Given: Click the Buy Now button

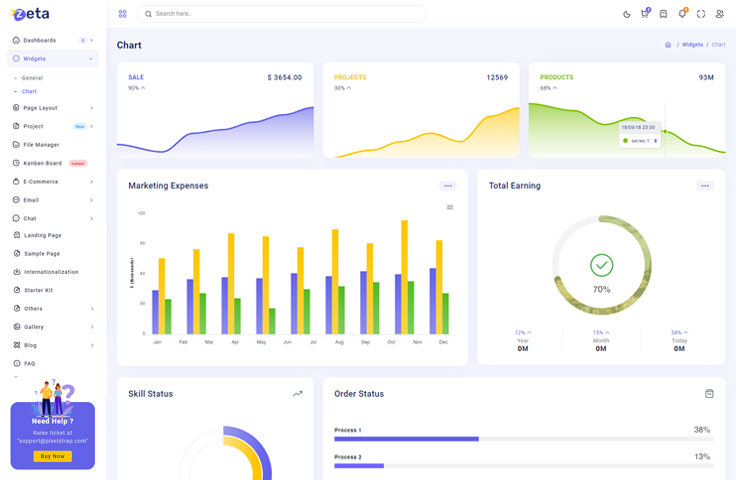Looking at the screenshot, I should (x=53, y=456).
